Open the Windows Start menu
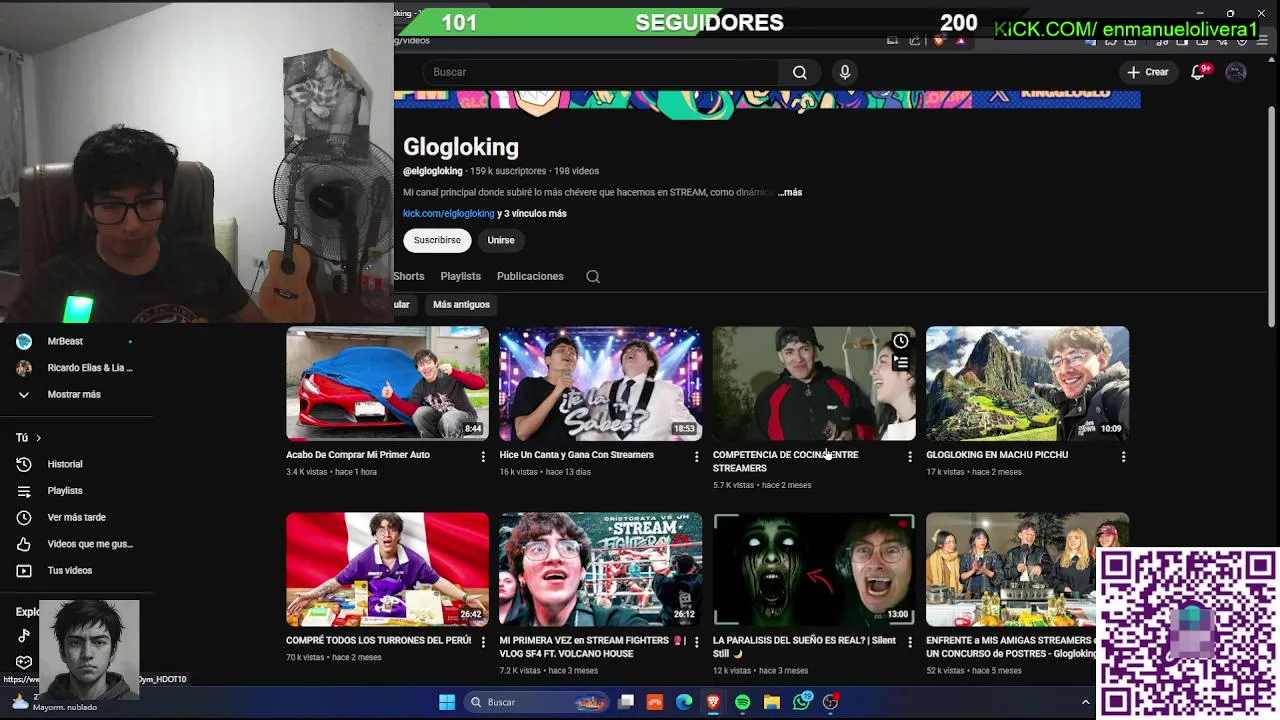The width and height of the screenshot is (1280, 720). click(447, 702)
